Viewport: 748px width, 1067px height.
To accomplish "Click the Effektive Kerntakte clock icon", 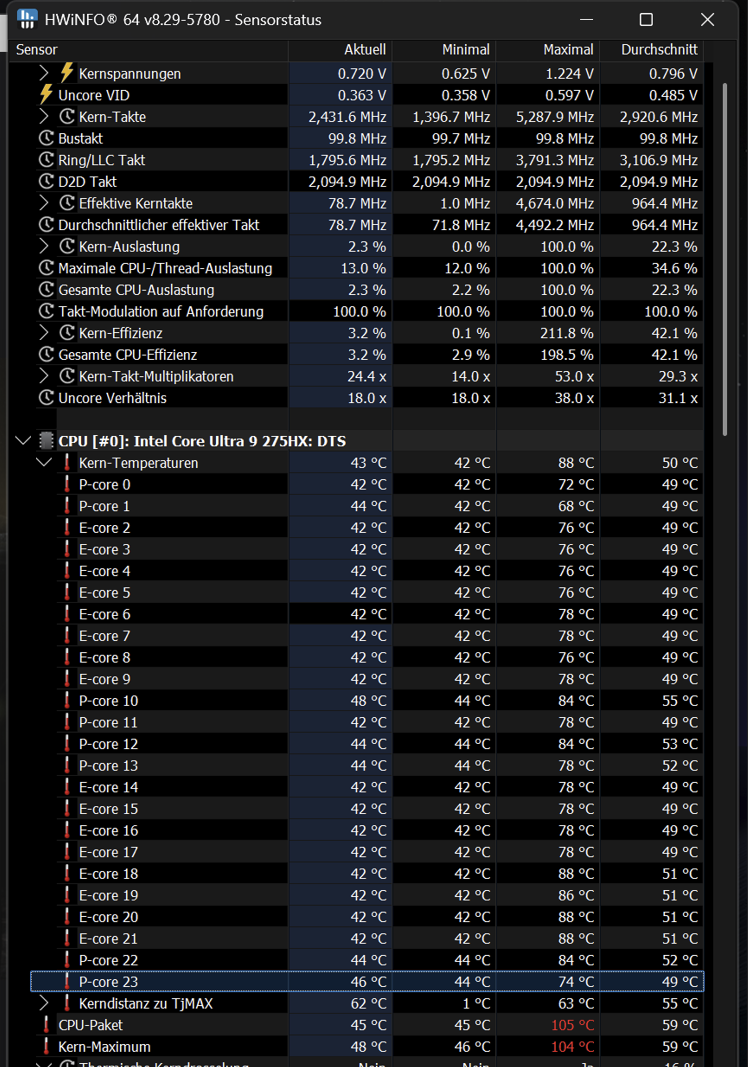I will [67, 203].
